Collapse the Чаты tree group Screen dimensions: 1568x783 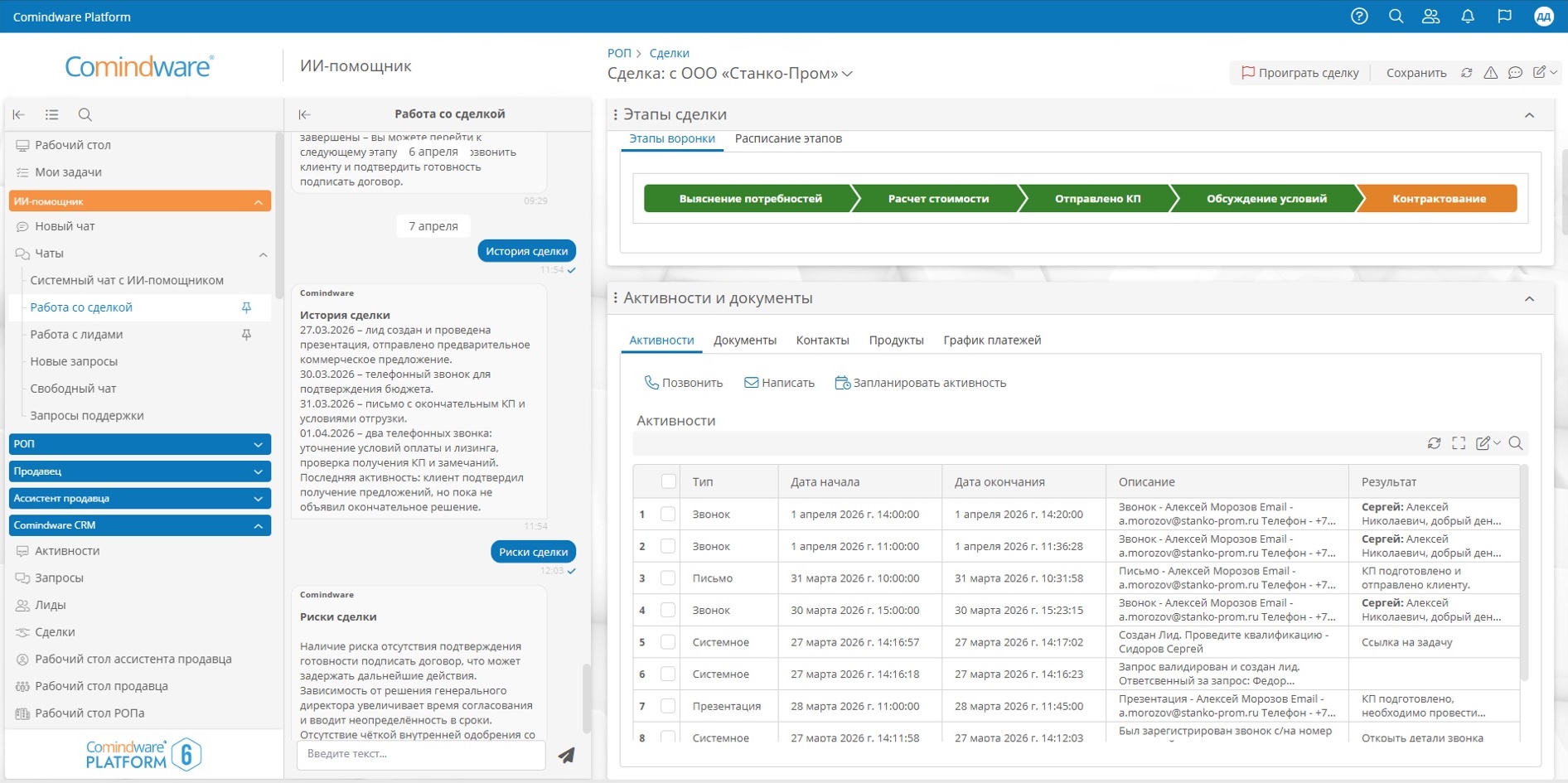[263, 254]
